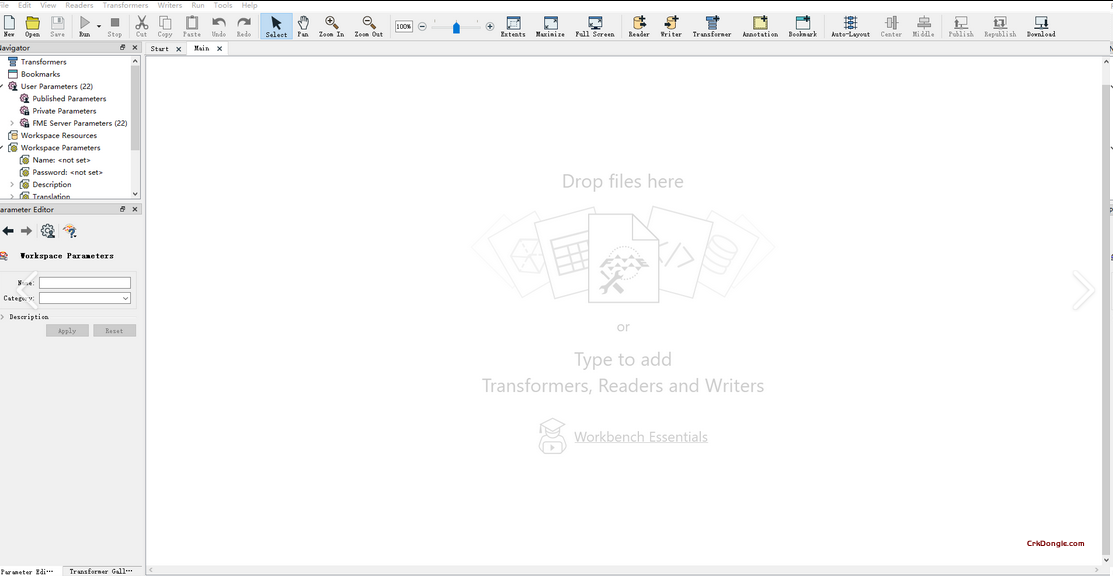Expand the Description item under Workspace Parameters

pos(10,184)
